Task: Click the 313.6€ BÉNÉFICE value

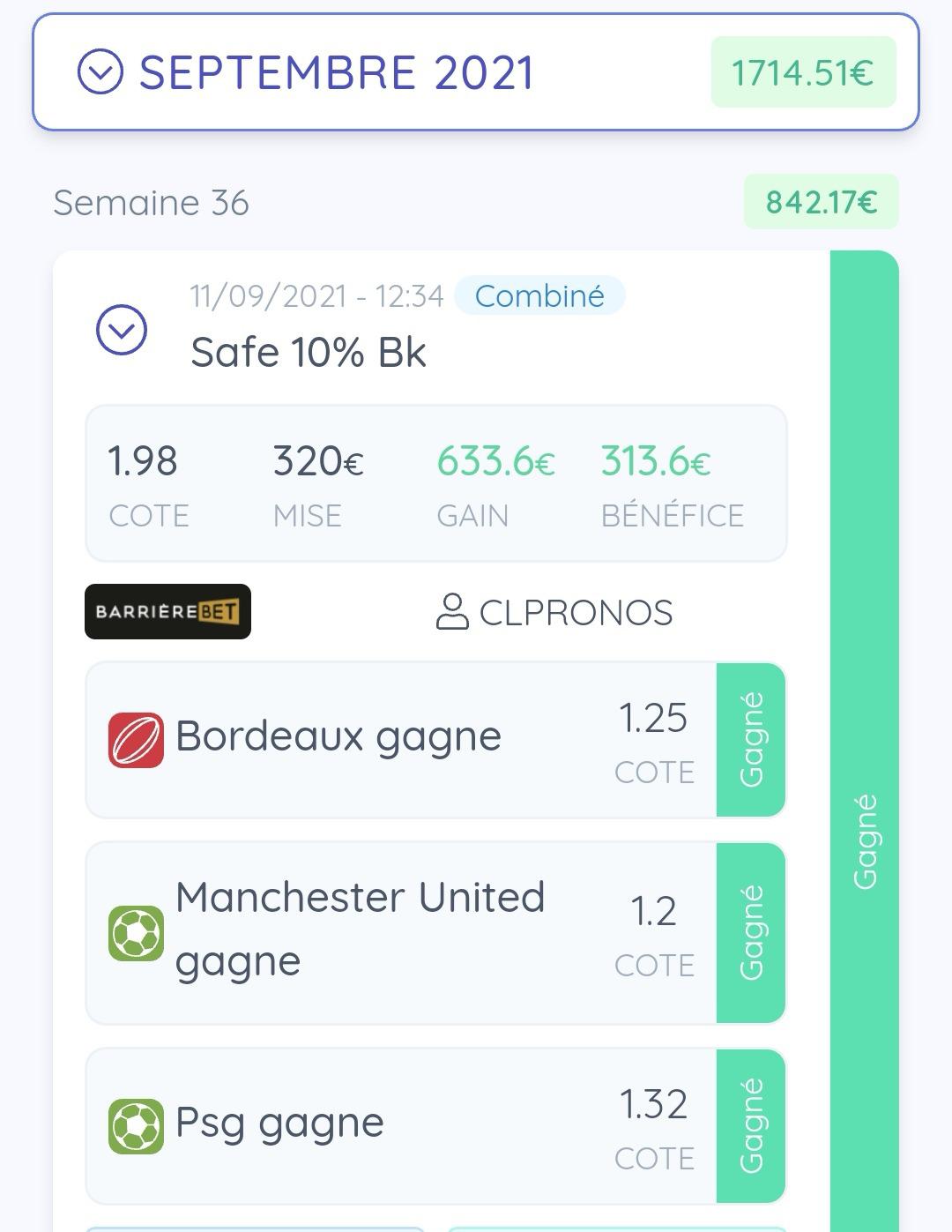Action: [656, 461]
